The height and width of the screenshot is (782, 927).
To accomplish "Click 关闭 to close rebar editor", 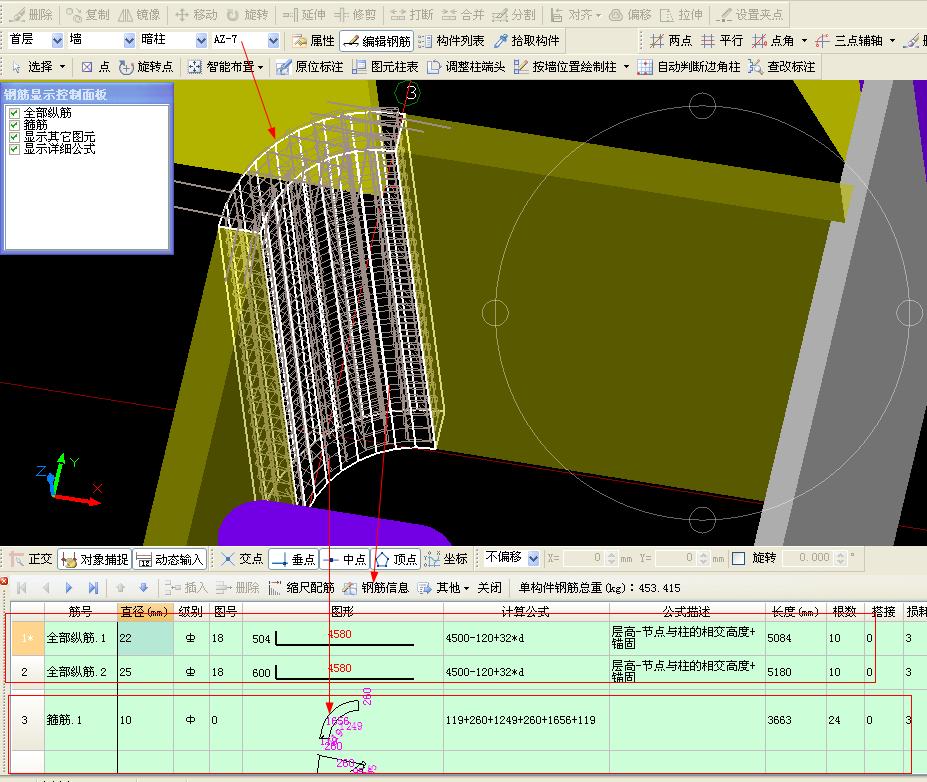I will pos(489,588).
